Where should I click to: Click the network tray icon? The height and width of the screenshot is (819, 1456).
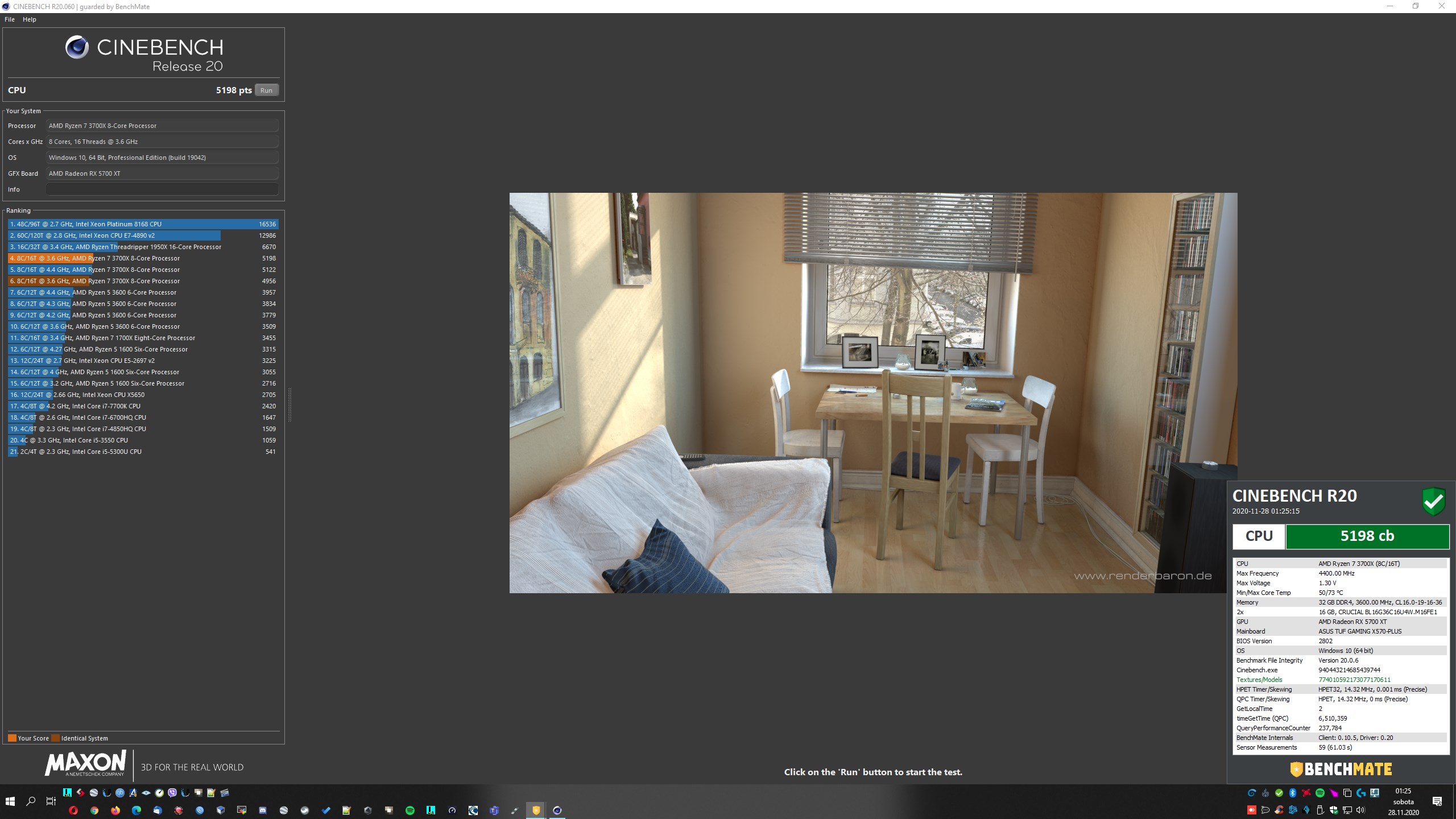[1347, 810]
